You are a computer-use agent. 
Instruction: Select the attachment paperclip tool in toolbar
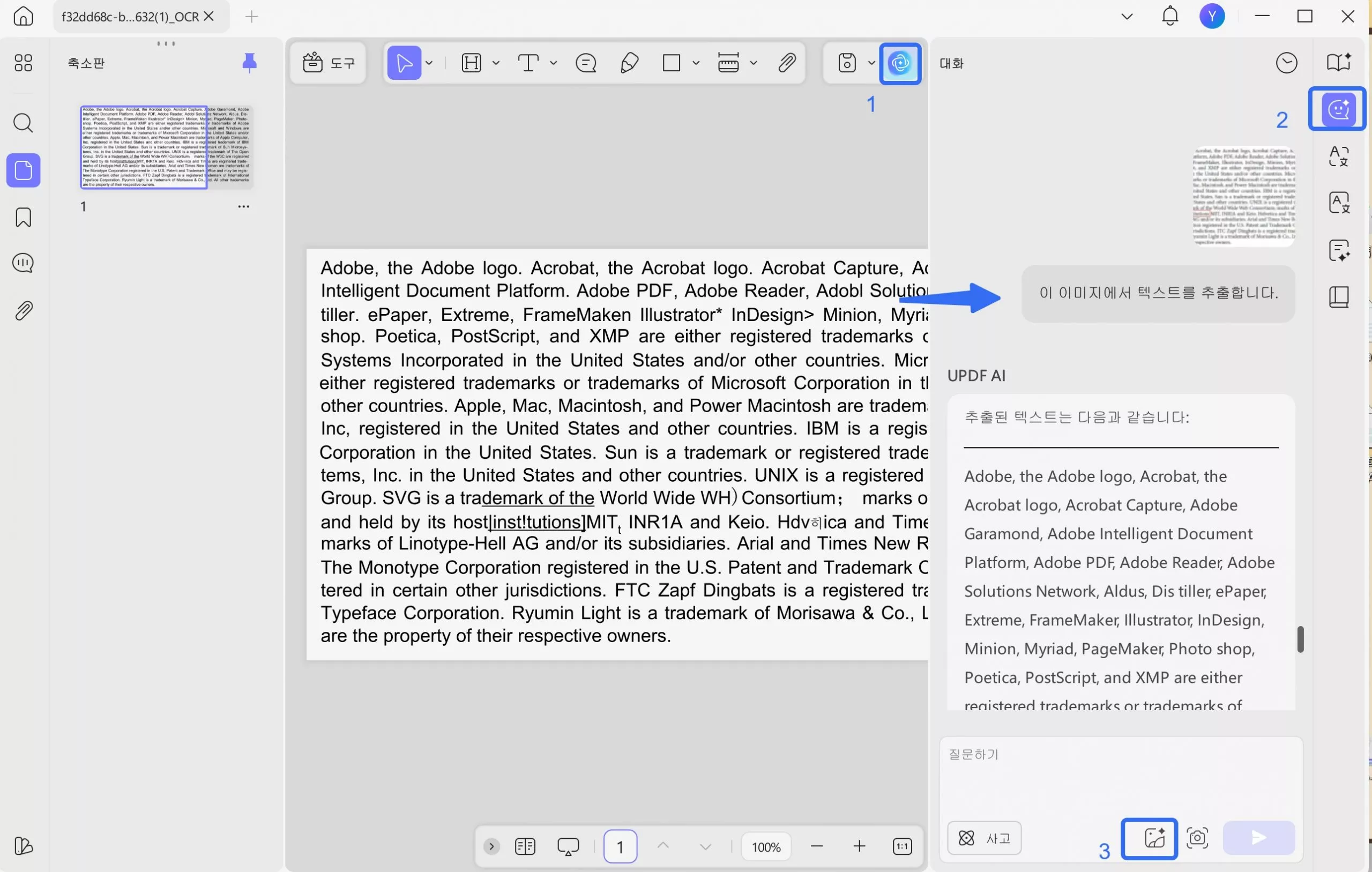click(x=787, y=63)
